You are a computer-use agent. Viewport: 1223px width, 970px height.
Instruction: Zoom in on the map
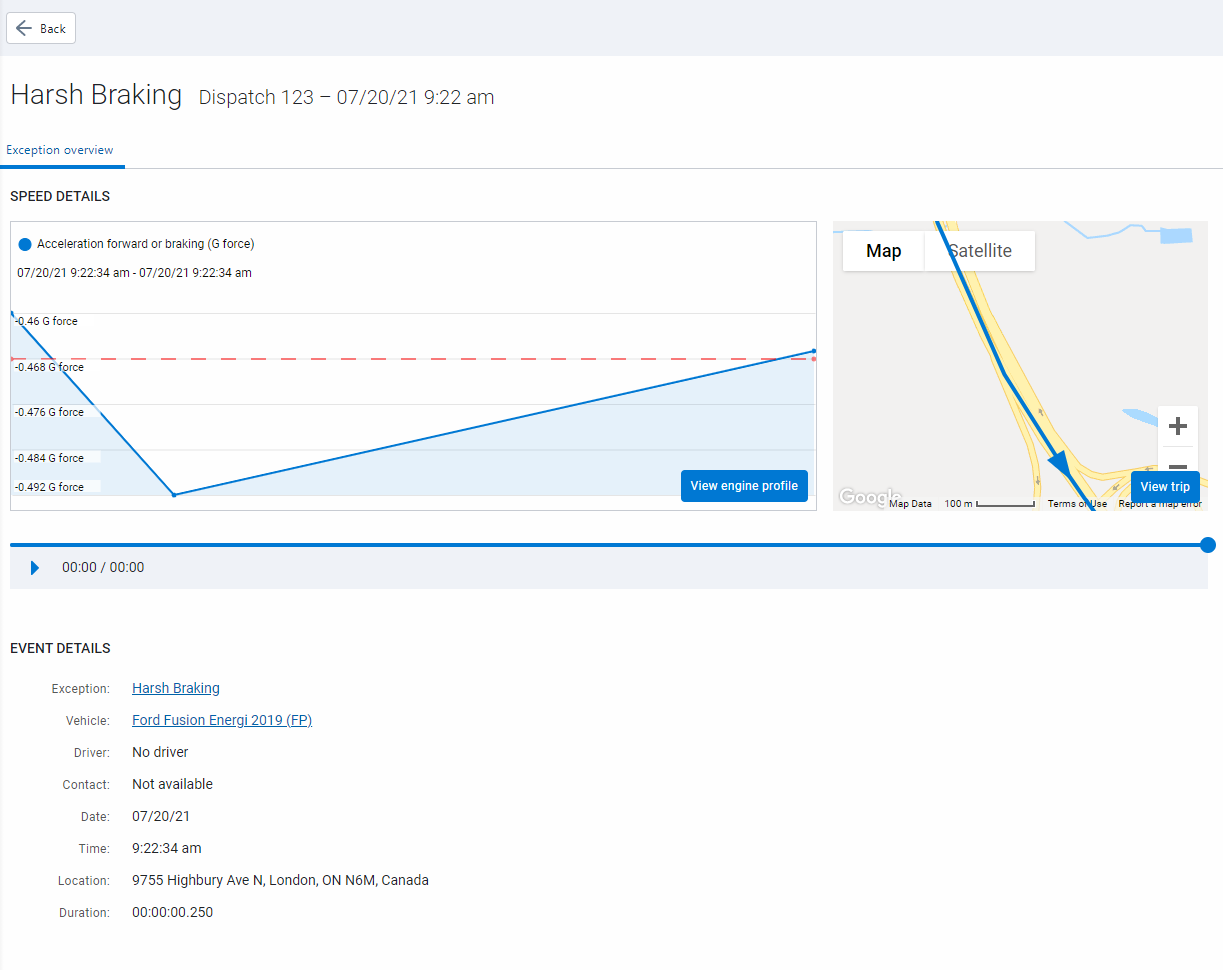click(1177, 427)
